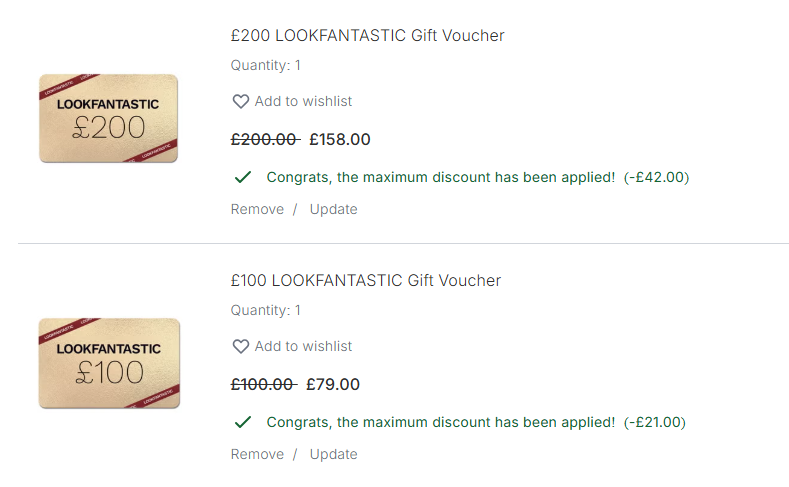Open £200 LOOKFANTASTIC Gift Voucher title
Screen dimensions: 789x487
(x=367, y=36)
